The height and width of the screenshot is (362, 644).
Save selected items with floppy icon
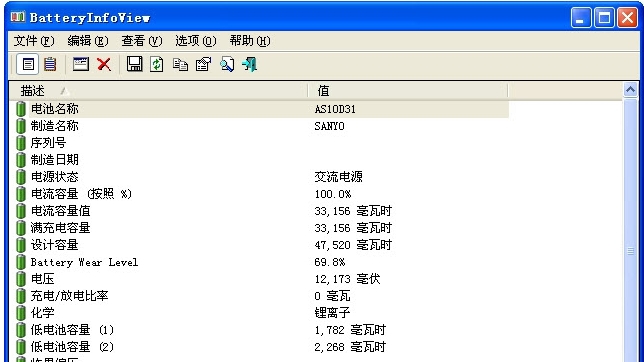(x=134, y=64)
